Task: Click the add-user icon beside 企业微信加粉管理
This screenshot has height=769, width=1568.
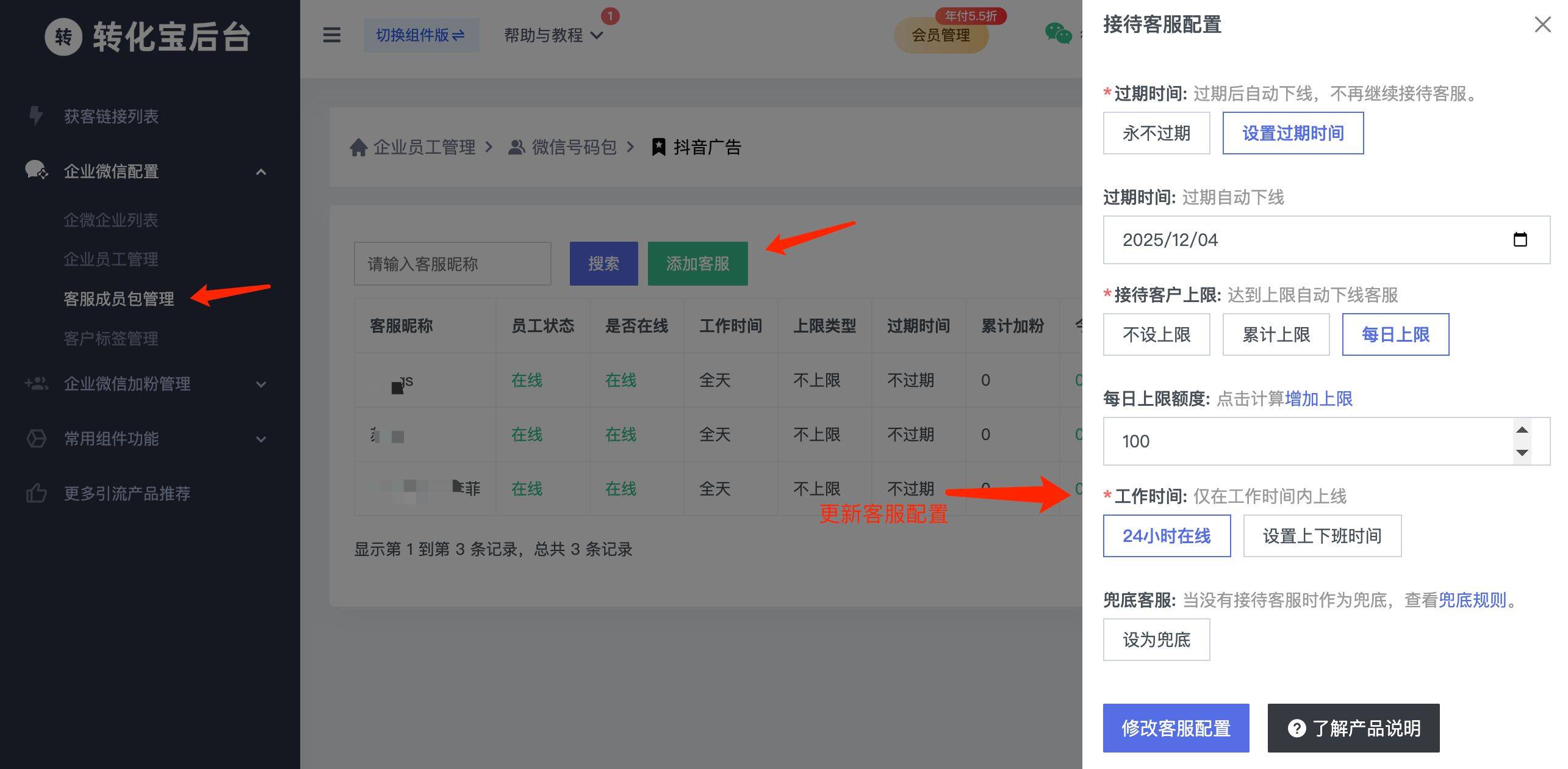Action: coord(36,384)
